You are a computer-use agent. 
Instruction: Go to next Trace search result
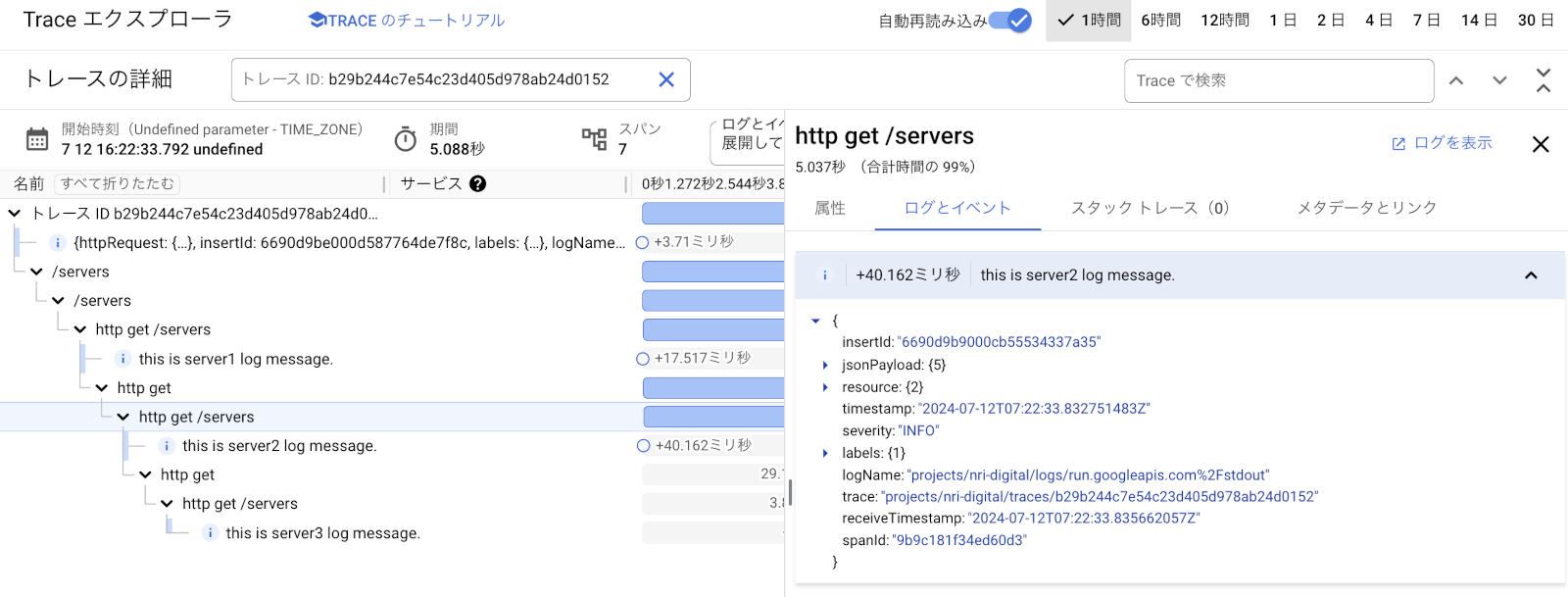1499,80
